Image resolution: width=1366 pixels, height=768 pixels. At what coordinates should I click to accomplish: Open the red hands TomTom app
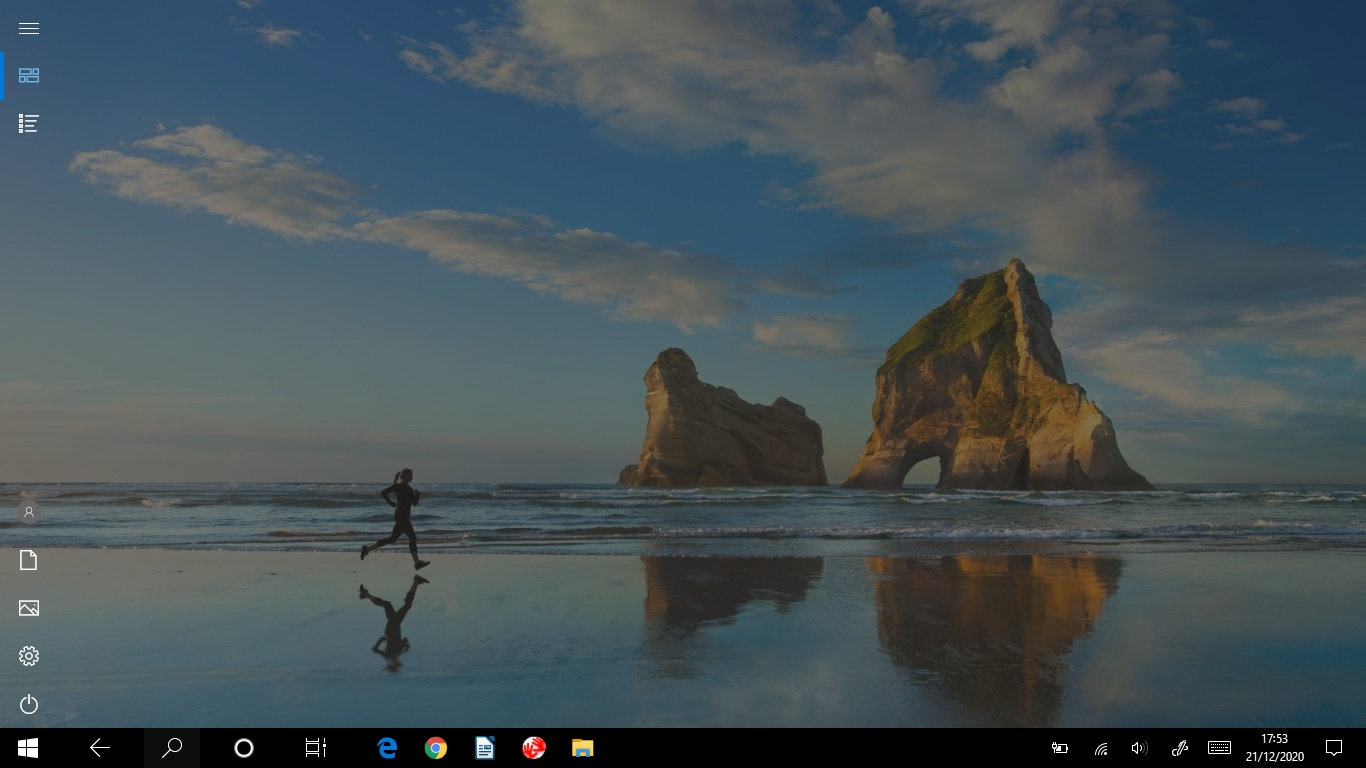point(534,748)
